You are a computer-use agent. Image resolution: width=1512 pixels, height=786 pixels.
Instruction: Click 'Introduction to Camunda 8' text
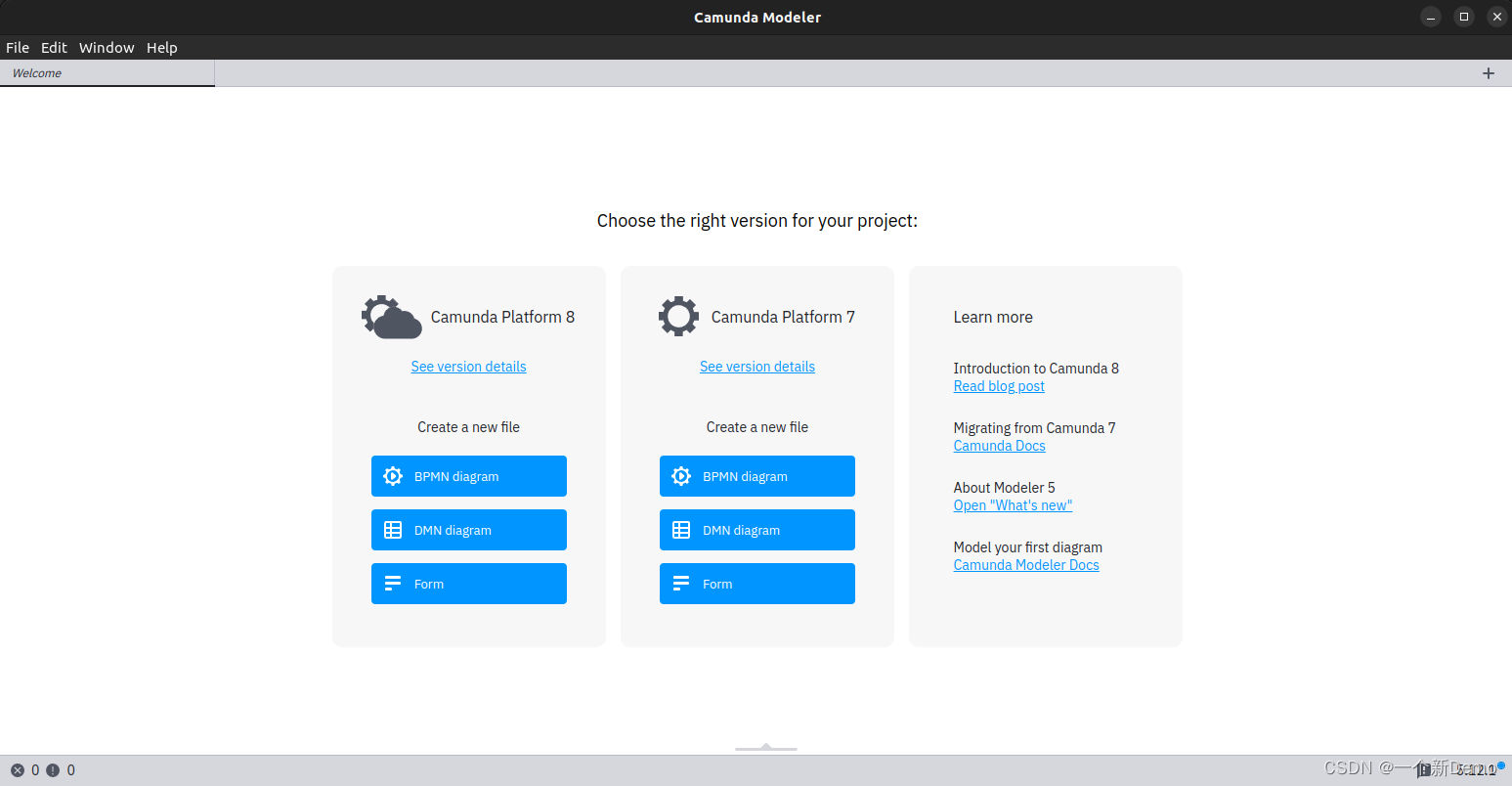pyautogui.click(x=1036, y=369)
